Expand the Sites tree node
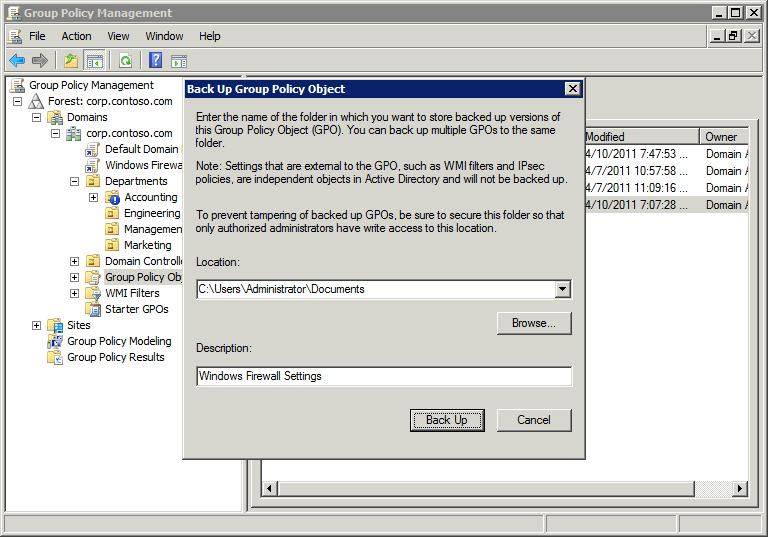The image size is (768, 537). click(36, 325)
